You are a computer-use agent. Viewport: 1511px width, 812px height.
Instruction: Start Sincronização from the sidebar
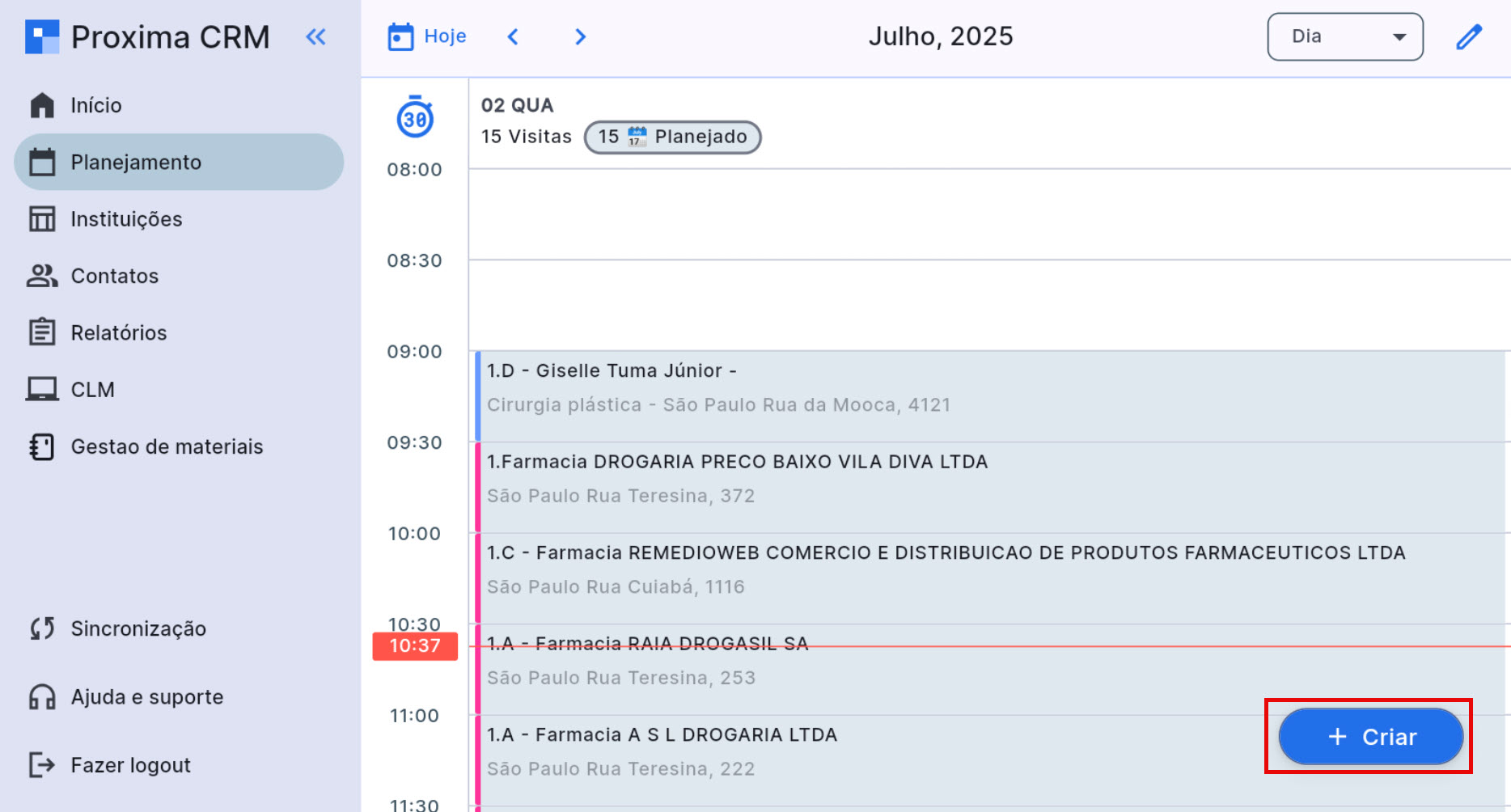coord(138,628)
